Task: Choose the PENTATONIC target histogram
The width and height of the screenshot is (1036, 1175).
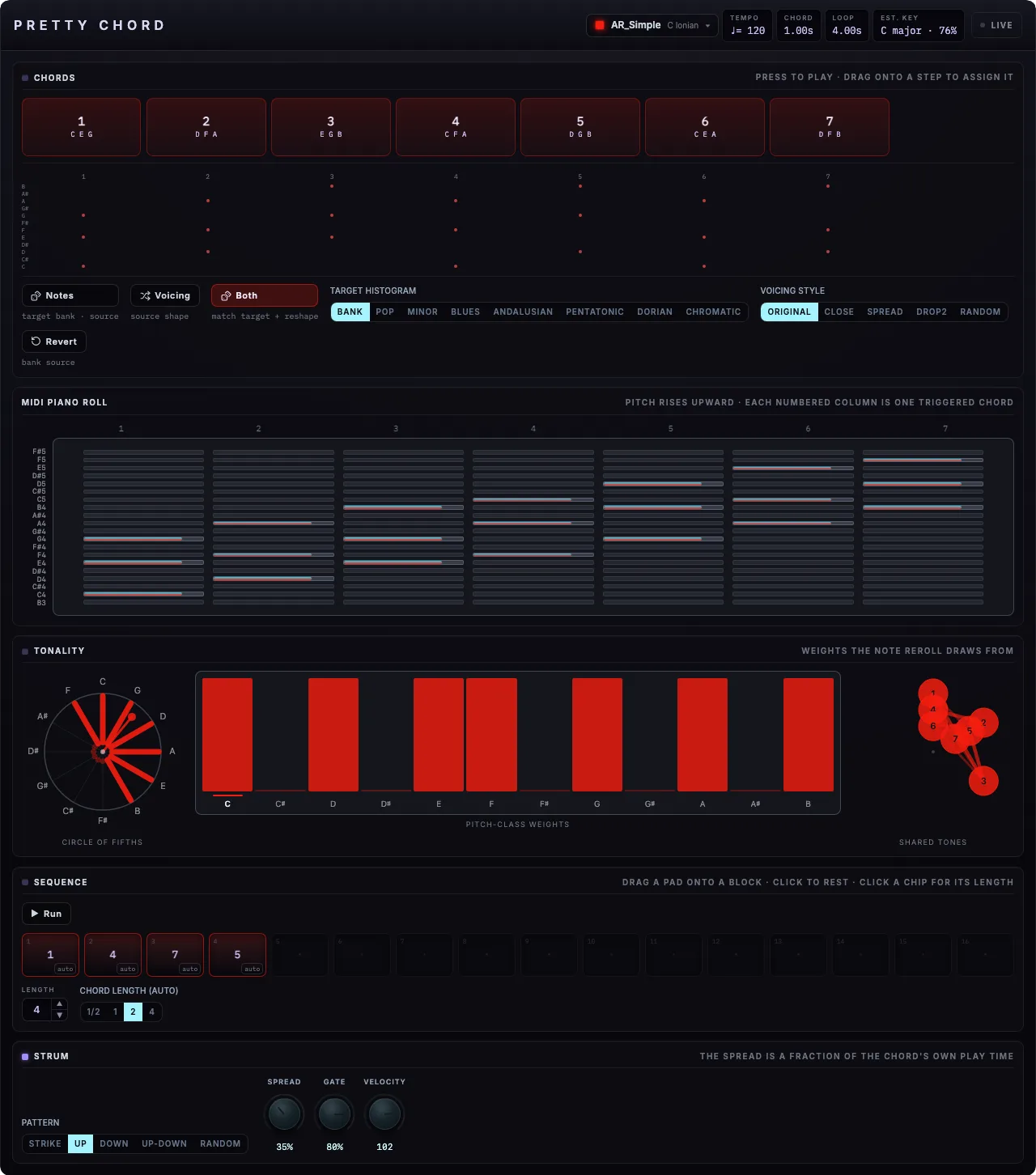Action: [595, 312]
